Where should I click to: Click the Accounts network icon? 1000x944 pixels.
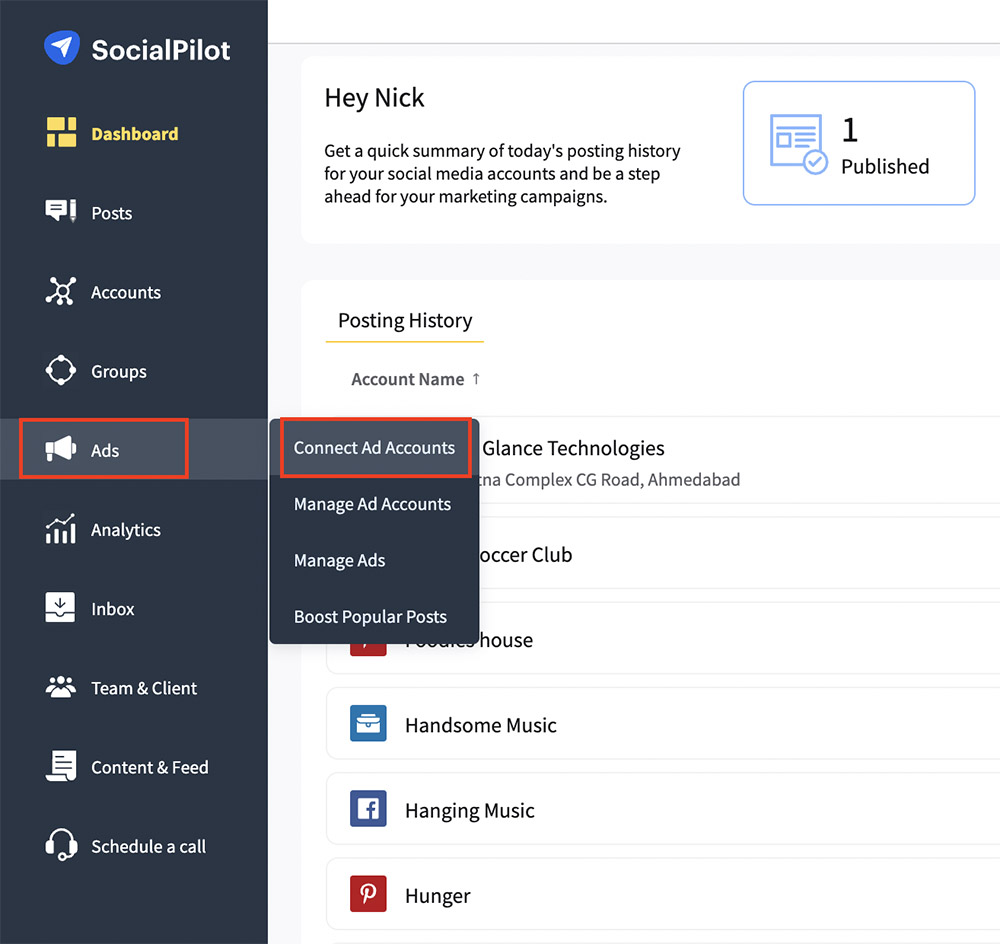pos(61,291)
